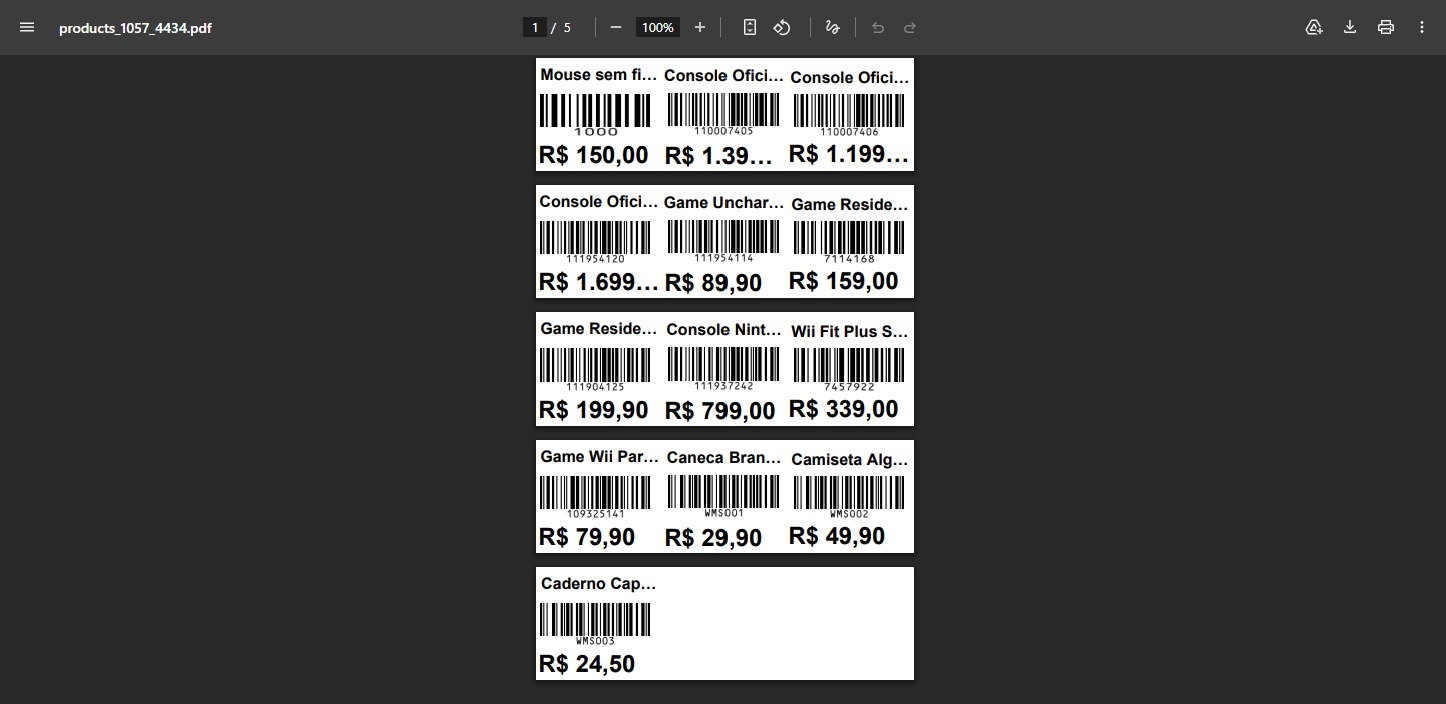Print the PDF document
This screenshot has height=704, width=1446.
coord(1386,27)
